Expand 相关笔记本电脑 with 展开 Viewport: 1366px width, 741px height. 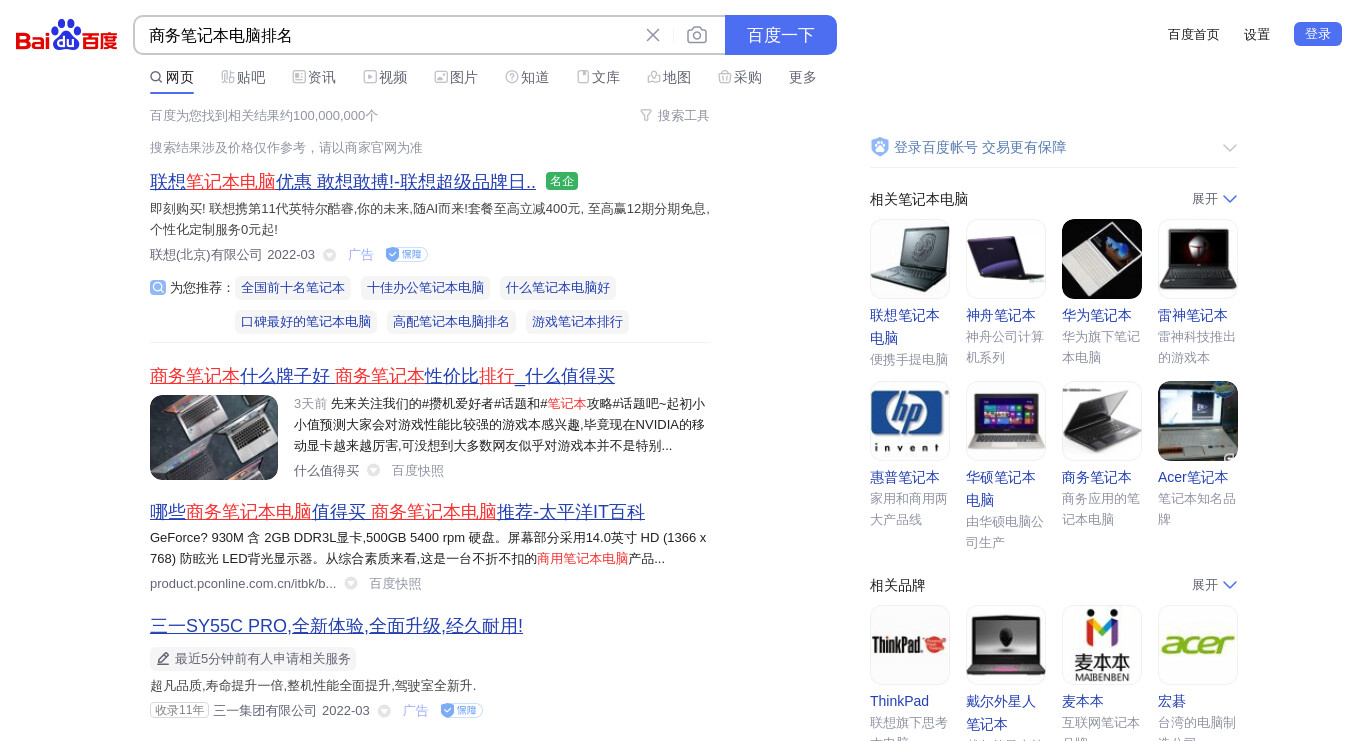pyautogui.click(x=1214, y=199)
